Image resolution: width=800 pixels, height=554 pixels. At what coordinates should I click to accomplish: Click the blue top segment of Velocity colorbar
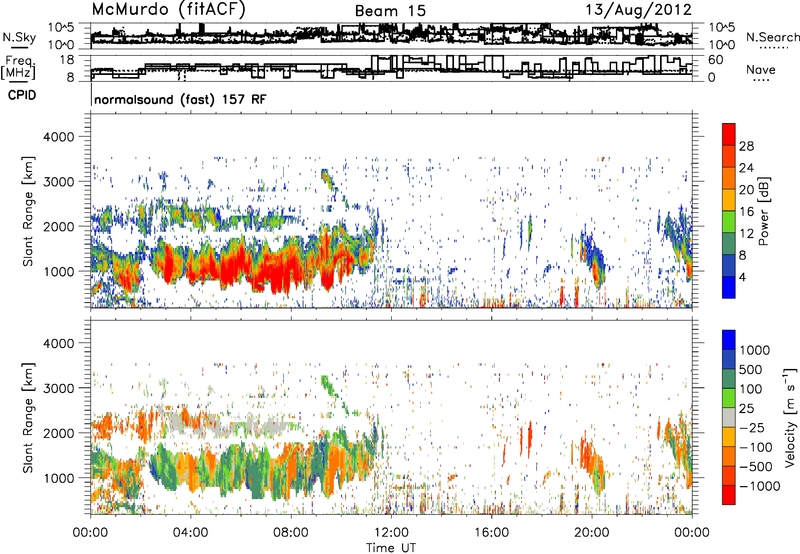point(729,340)
